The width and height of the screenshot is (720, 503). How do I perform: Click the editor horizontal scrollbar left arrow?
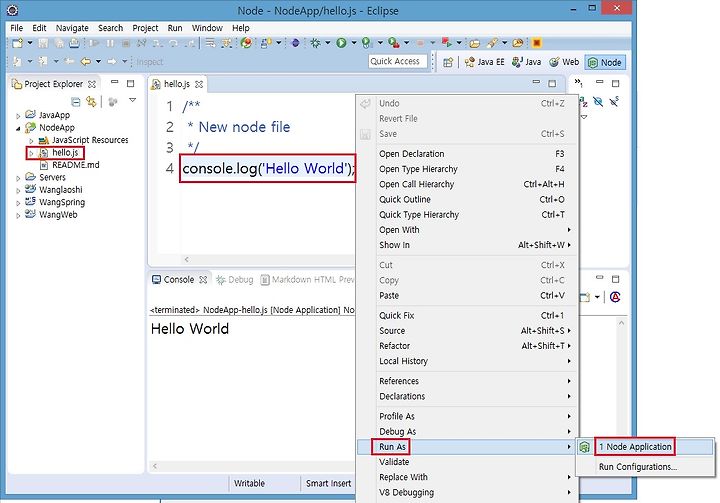coord(186,260)
